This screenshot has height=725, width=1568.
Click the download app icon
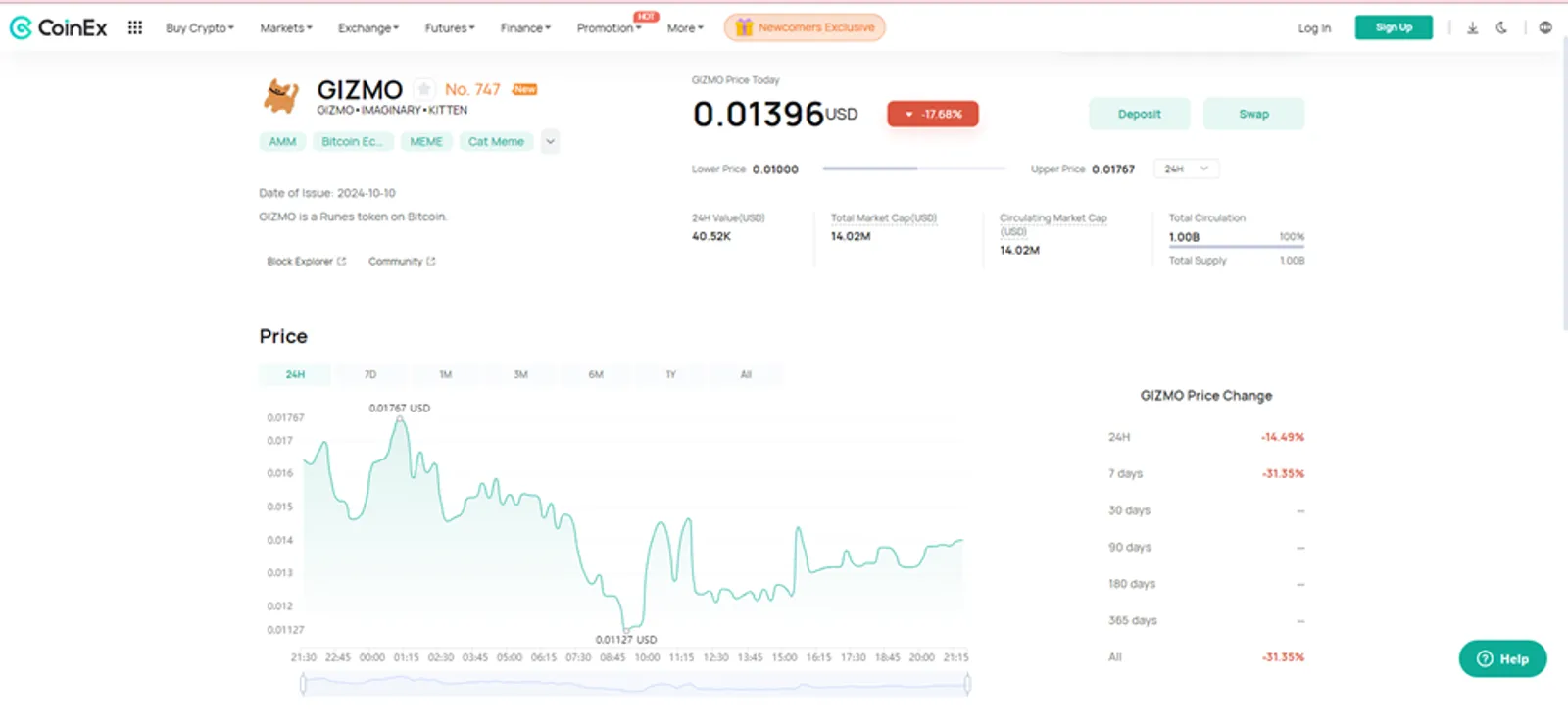click(1472, 27)
